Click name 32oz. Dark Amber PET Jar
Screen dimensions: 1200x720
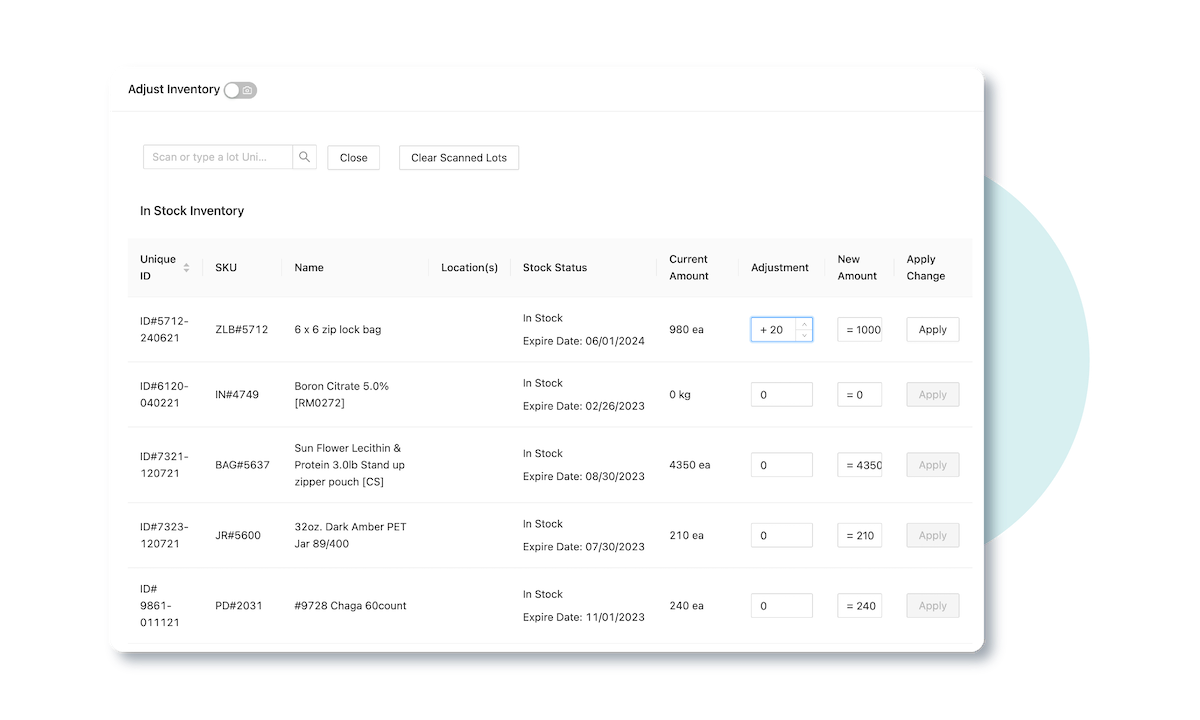[351, 536]
